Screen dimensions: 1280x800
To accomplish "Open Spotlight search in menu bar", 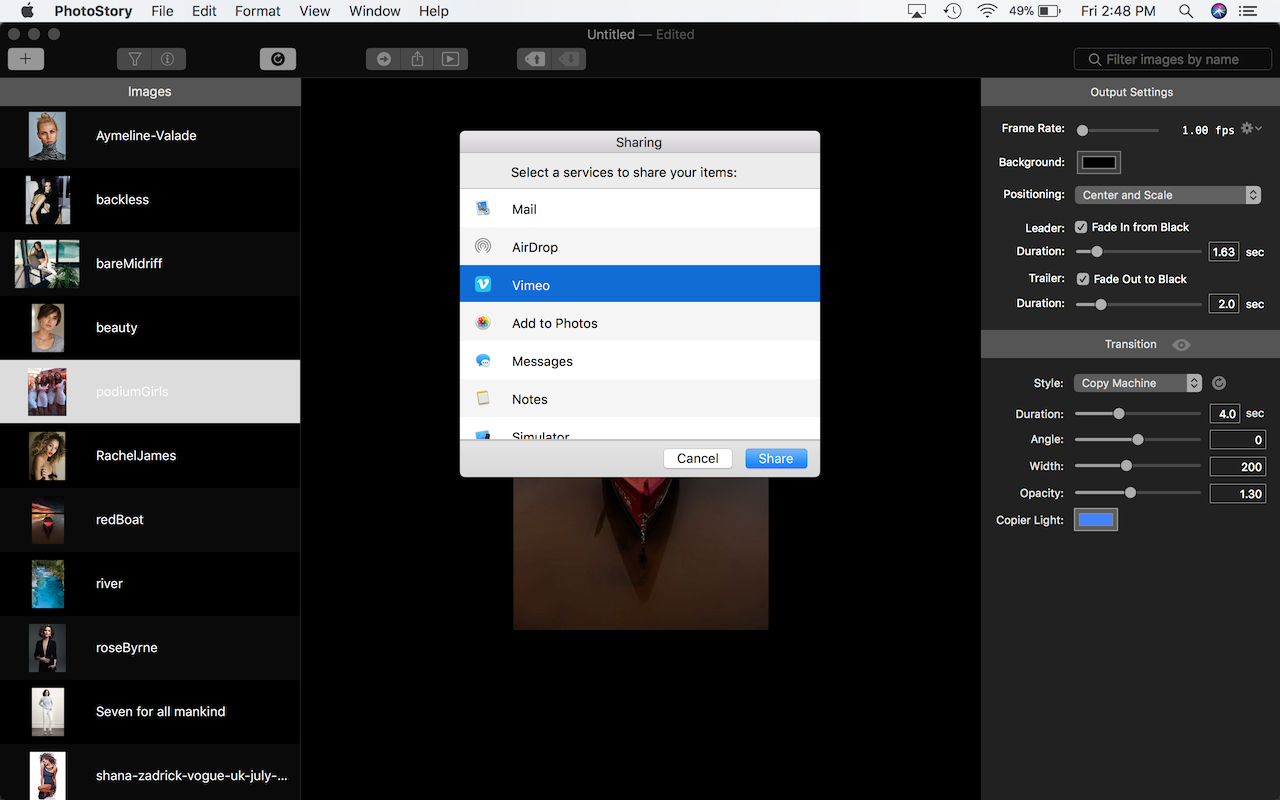I will 1185,11.
